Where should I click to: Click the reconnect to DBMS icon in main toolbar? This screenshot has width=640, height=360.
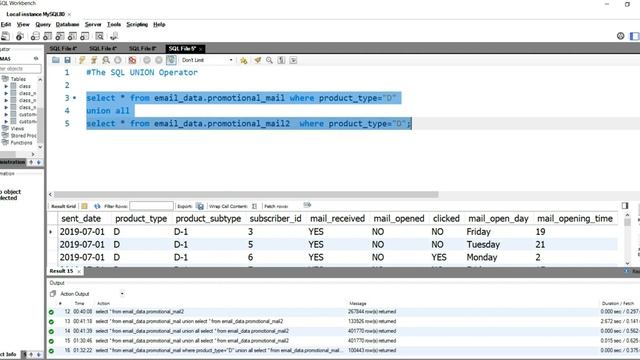coord(114,36)
